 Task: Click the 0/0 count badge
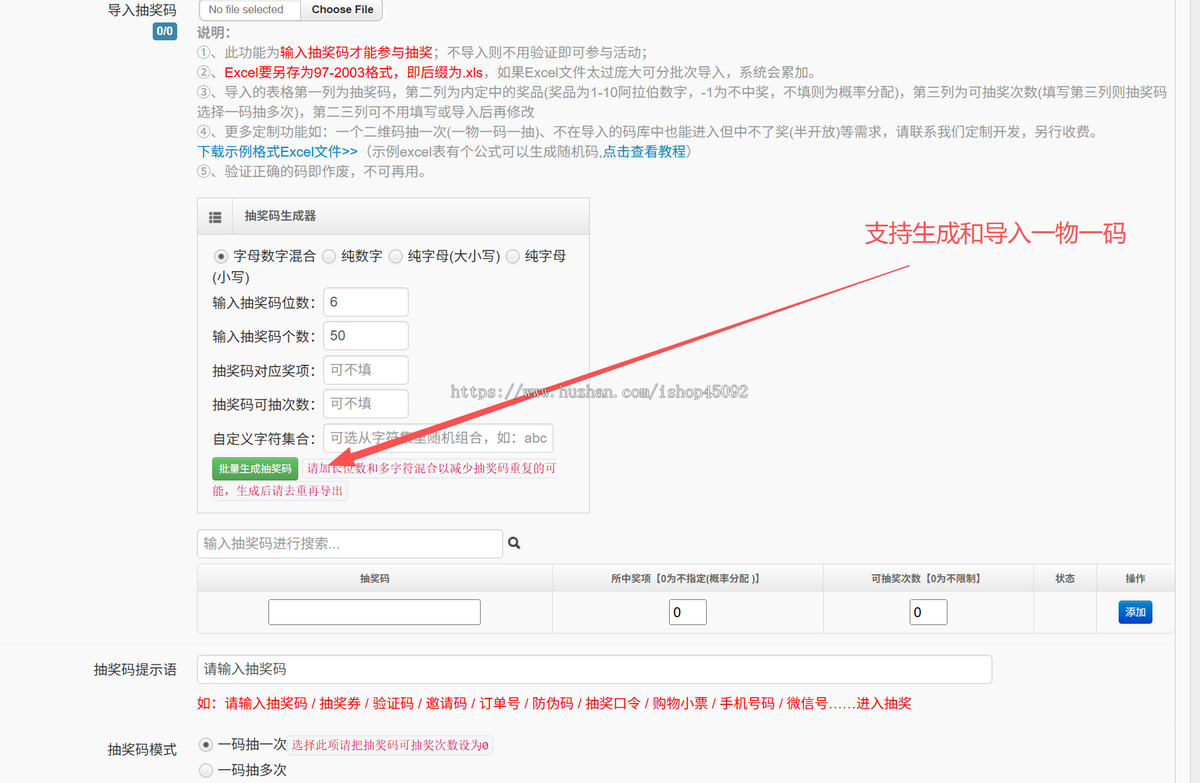coord(165,32)
